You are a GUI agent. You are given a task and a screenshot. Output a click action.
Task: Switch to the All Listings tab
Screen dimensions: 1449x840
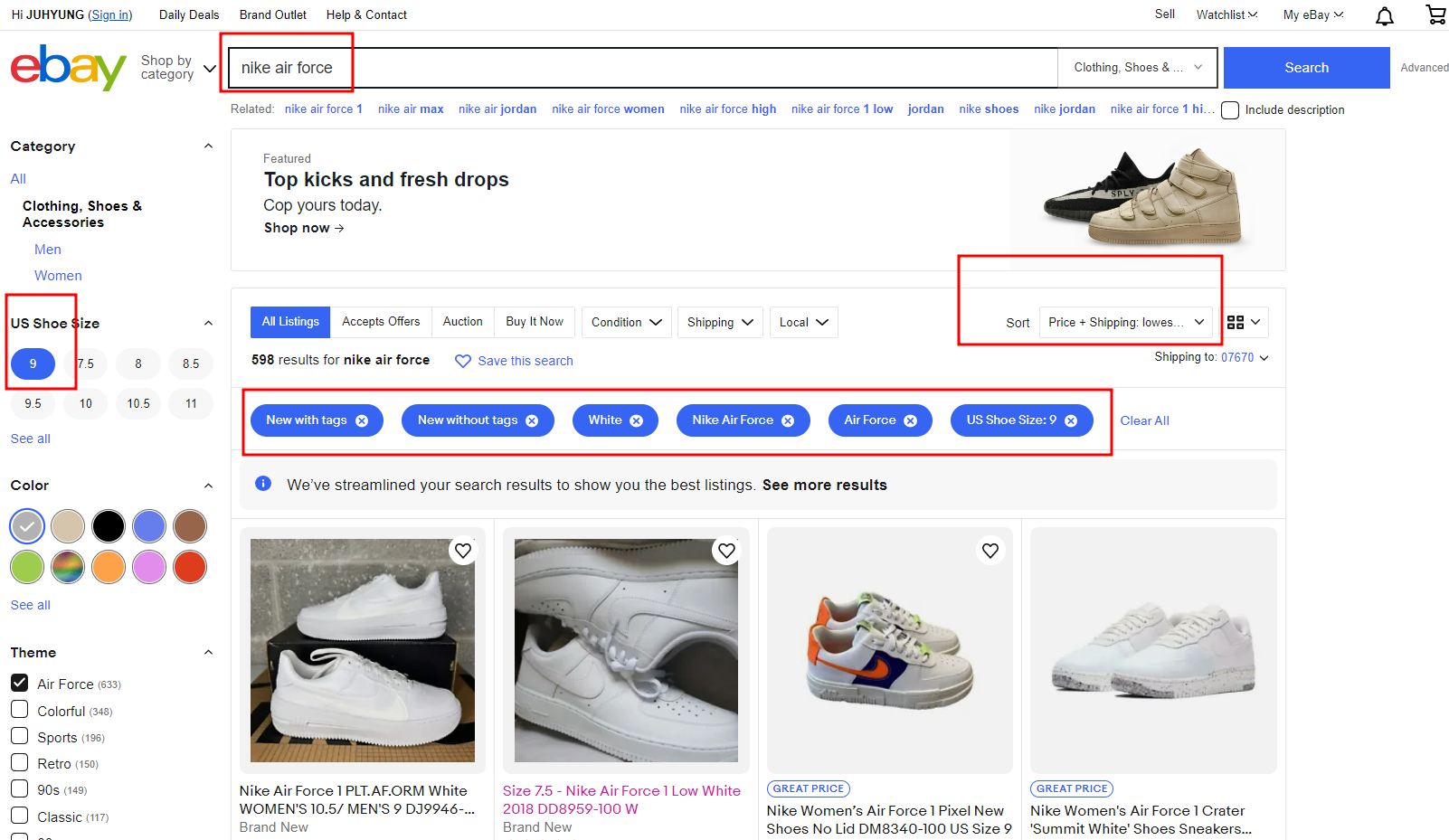coord(290,322)
